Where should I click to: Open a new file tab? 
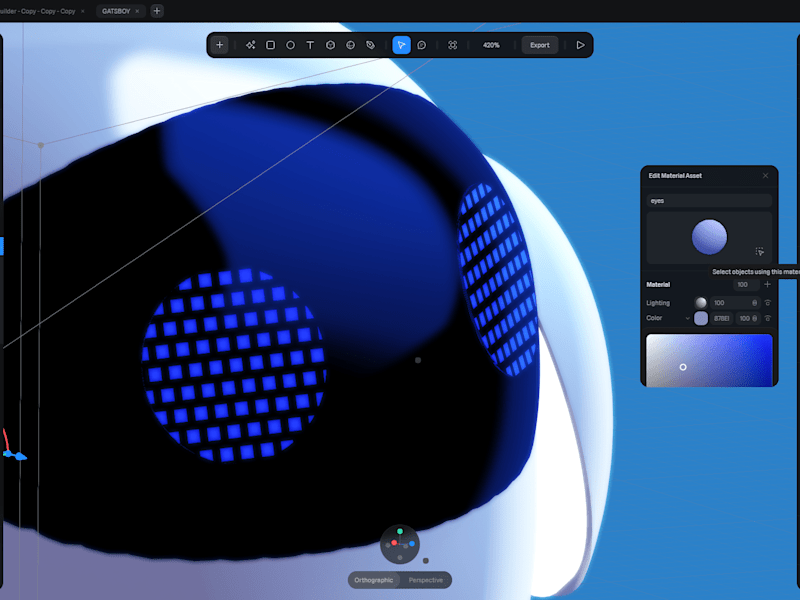157,11
